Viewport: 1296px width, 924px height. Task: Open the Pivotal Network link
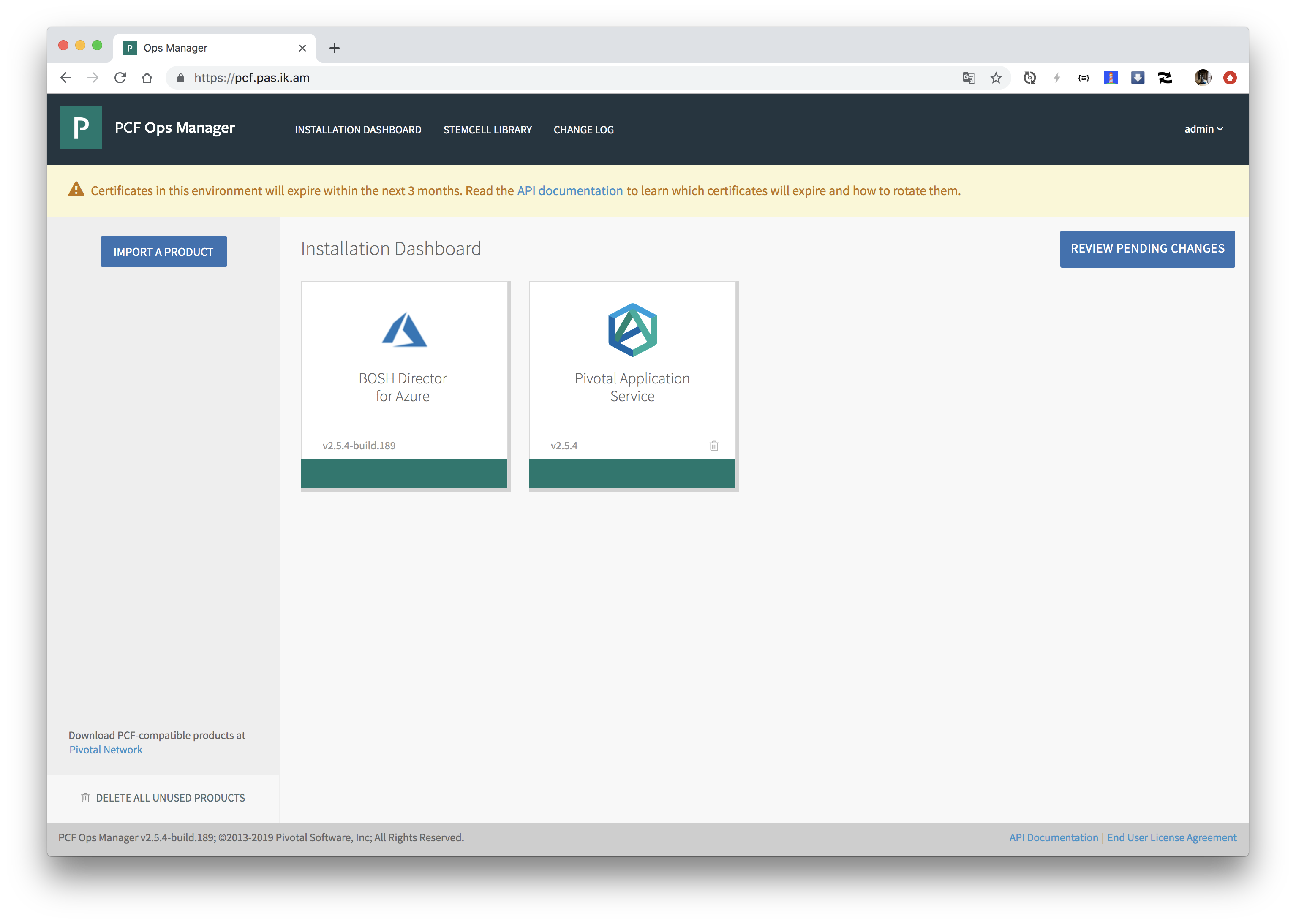click(x=106, y=750)
